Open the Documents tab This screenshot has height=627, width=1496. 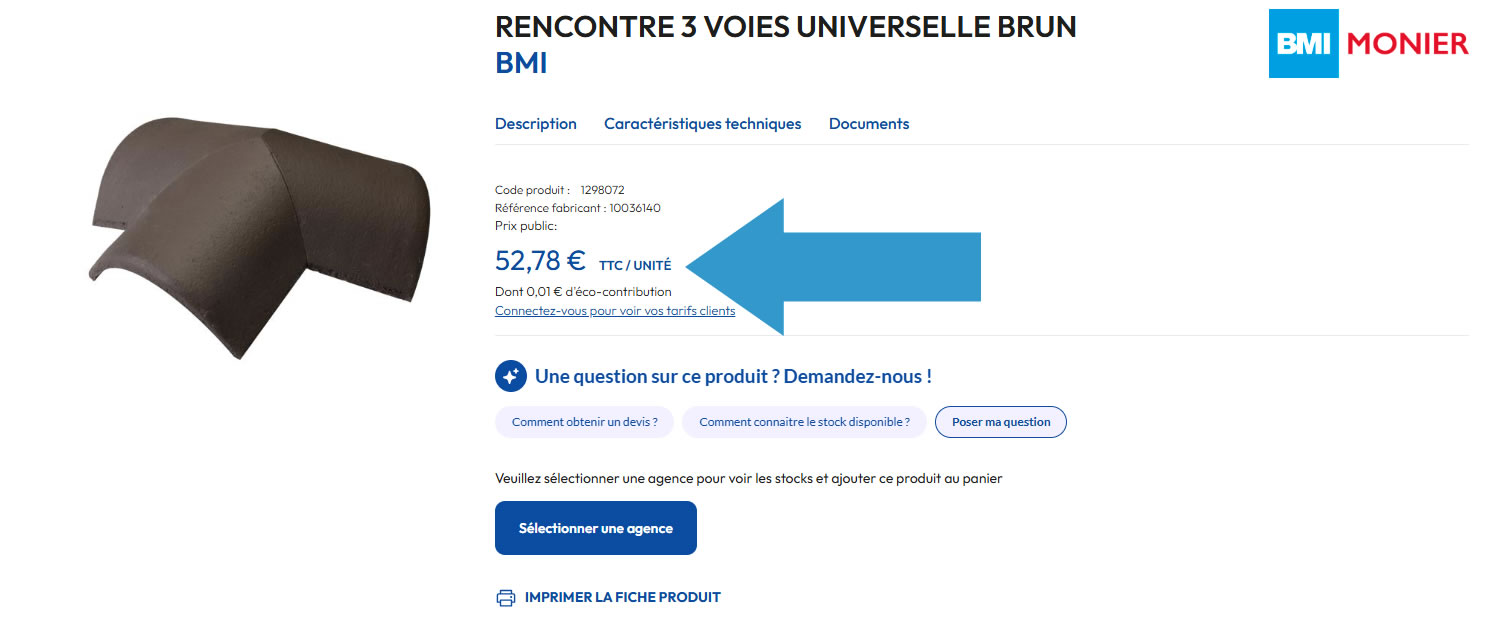869,124
